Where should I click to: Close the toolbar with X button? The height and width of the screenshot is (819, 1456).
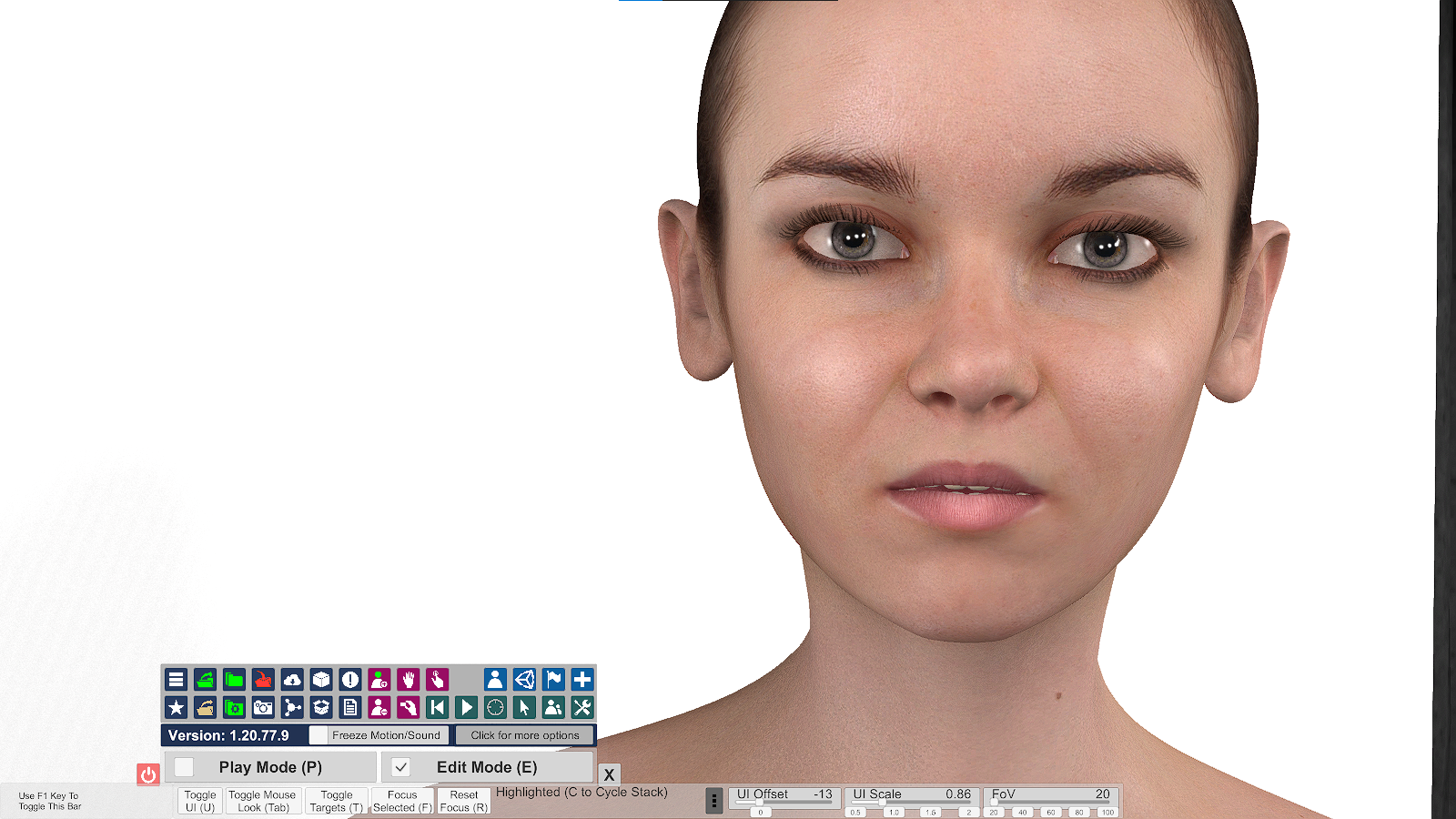point(610,774)
